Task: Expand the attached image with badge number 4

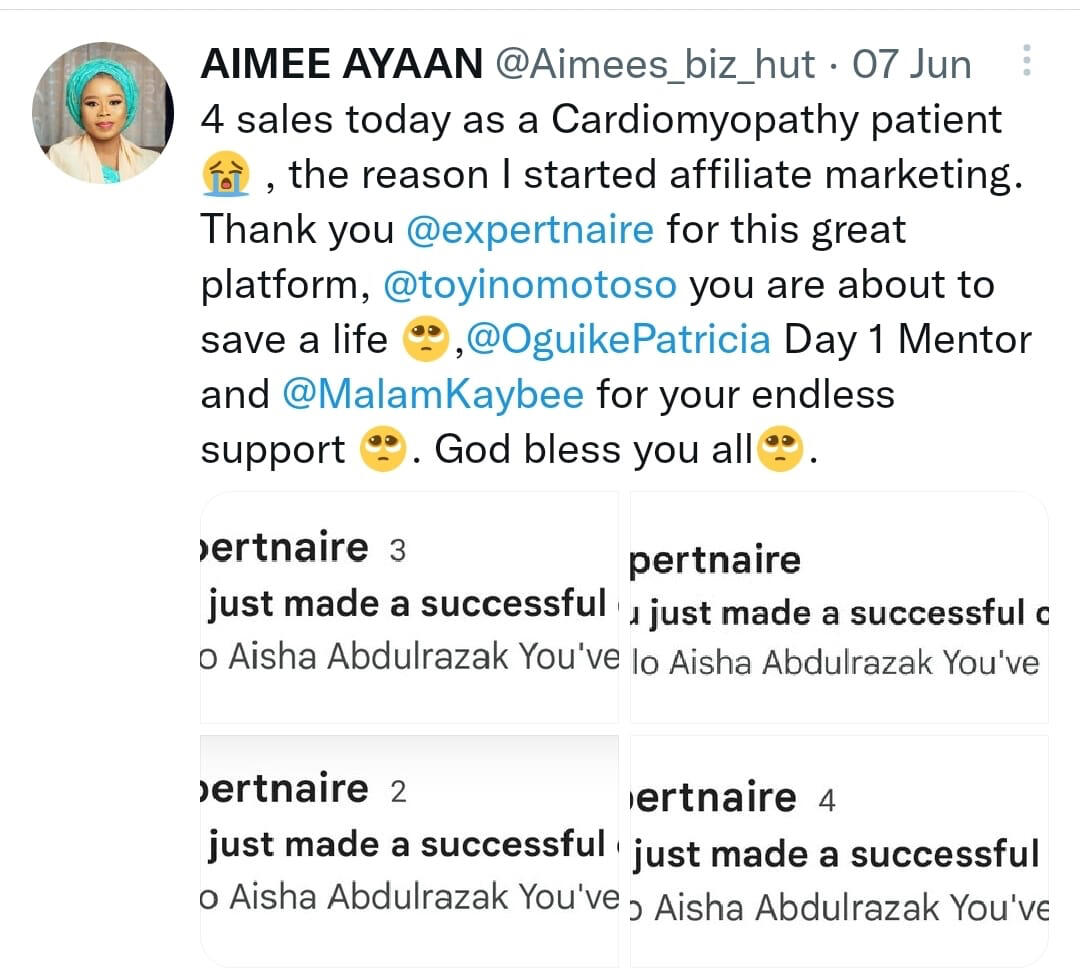Action: click(x=839, y=850)
